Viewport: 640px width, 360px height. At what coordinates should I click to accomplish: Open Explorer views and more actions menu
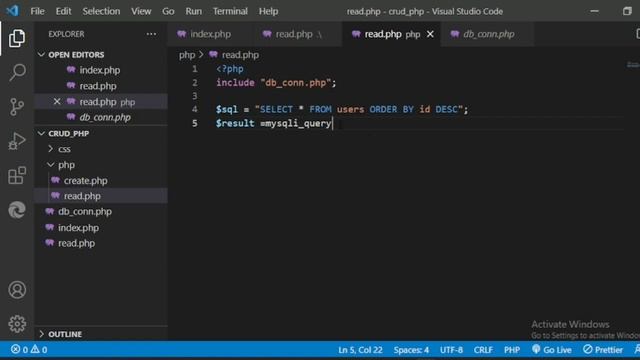click(151, 34)
